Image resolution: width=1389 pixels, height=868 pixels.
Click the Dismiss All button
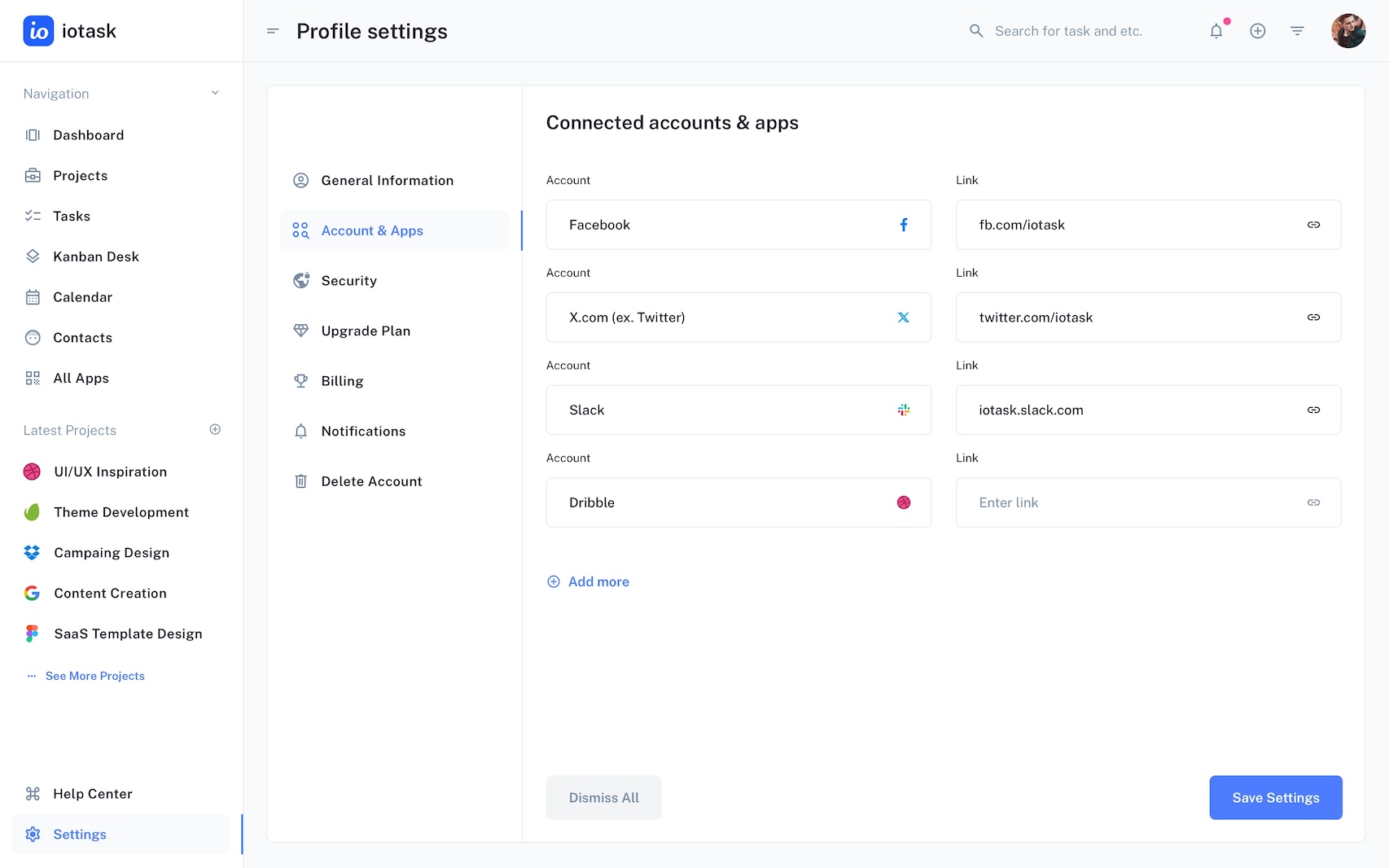(603, 798)
